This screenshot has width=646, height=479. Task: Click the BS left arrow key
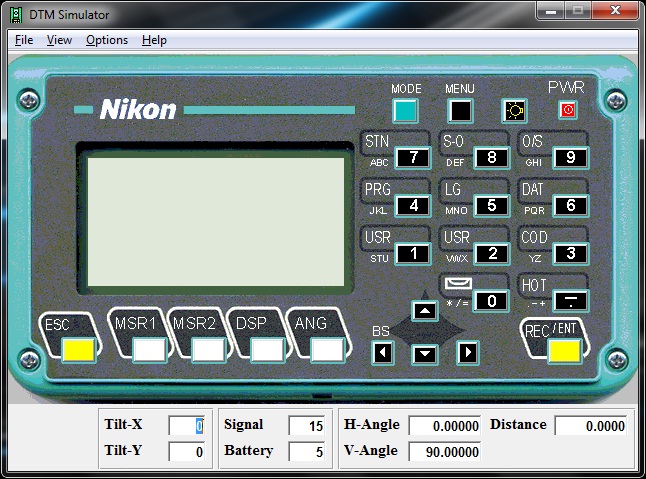(382, 353)
